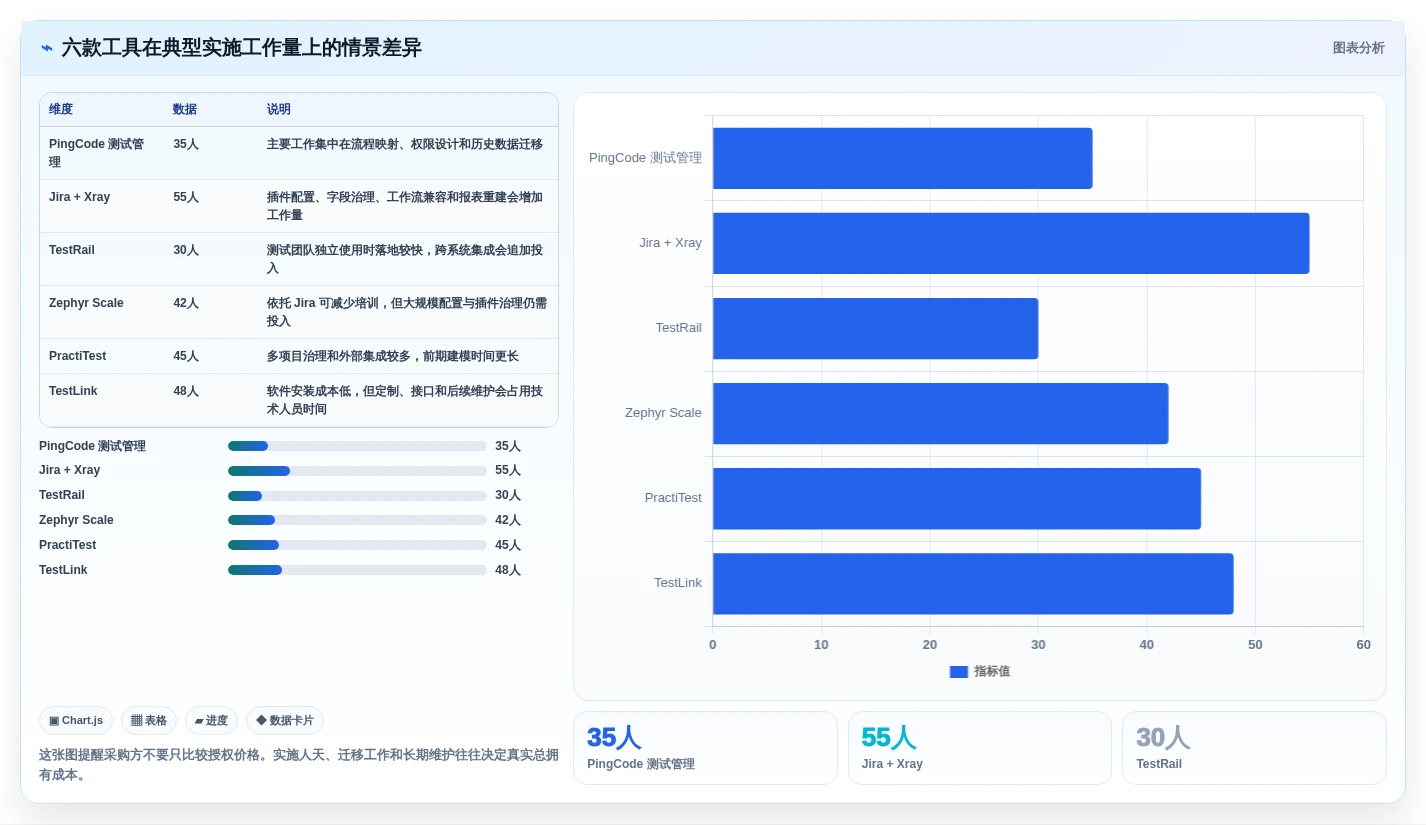Screen dimensions: 1426x825
Task: Click the 表格 tag chip
Action: [149, 721]
